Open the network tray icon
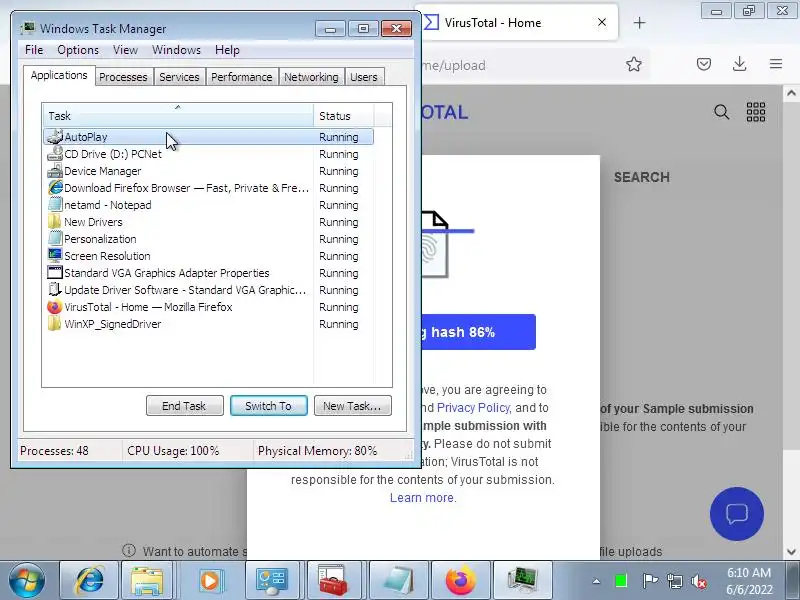The height and width of the screenshot is (600, 800). coord(675,581)
